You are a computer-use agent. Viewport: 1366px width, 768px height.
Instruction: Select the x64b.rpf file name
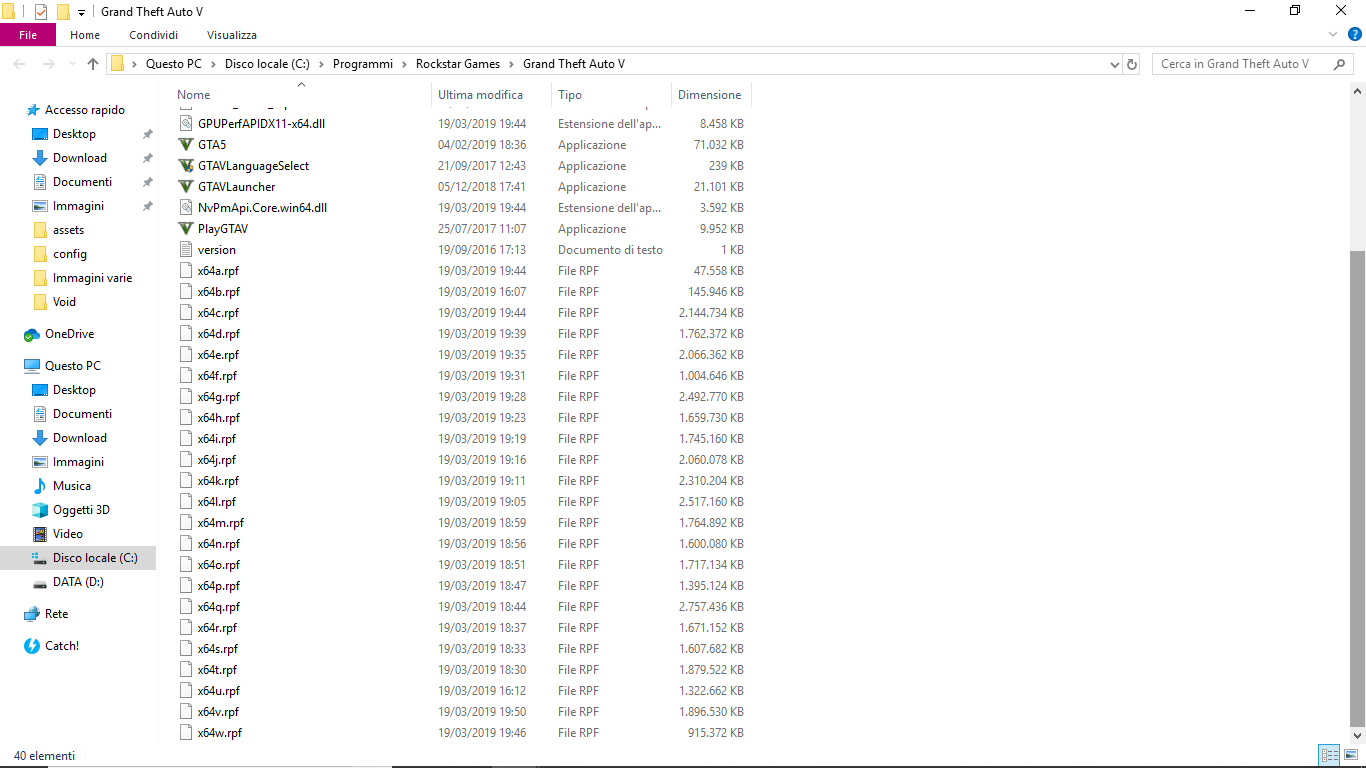pyautogui.click(x=219, y=292)
